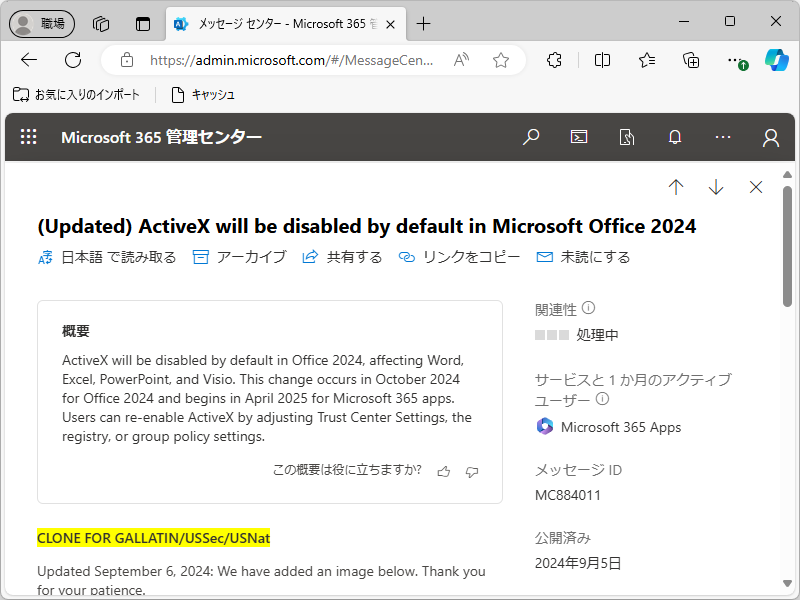Archive the message with アーカイブ
Viewport: 800px width, 600px height.
click(239, 257)
